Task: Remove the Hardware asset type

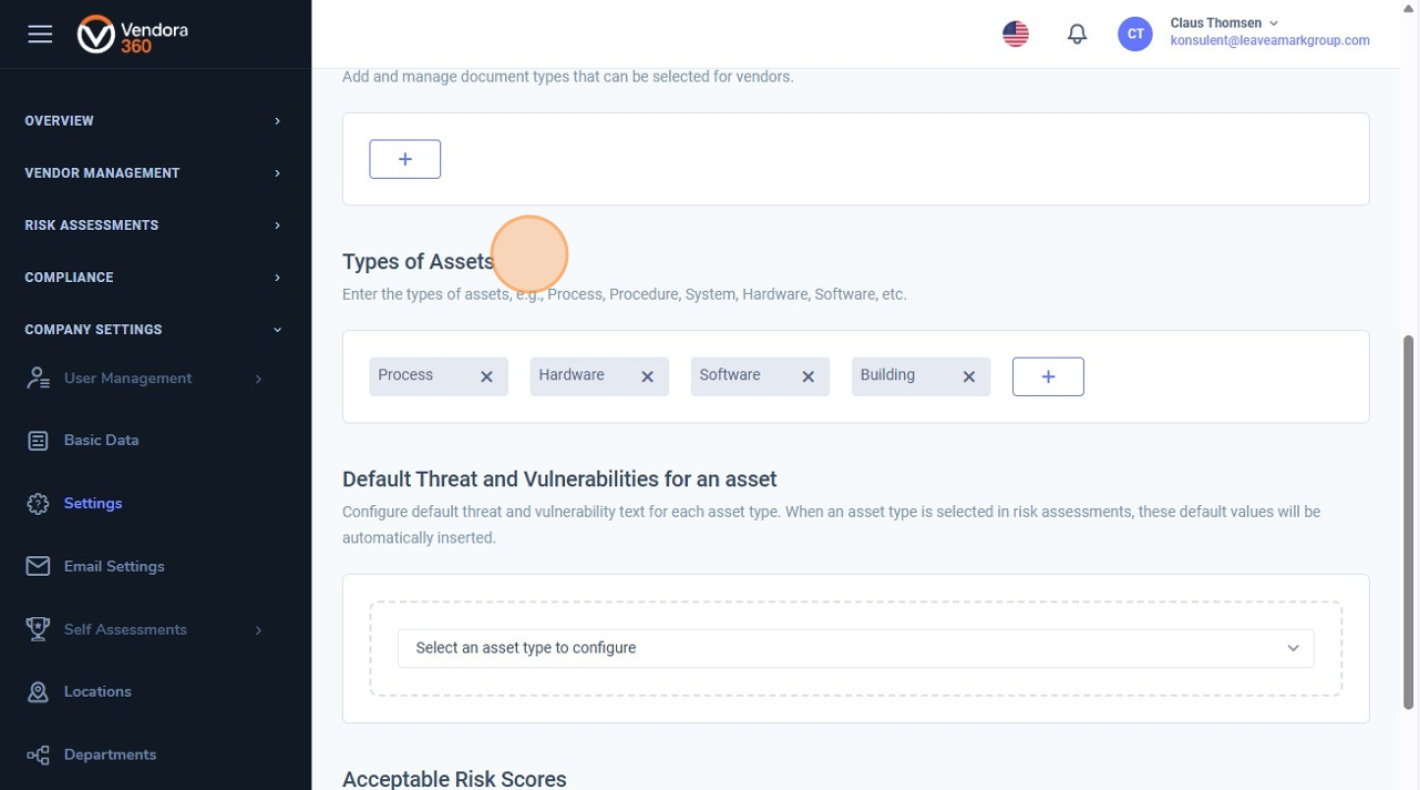Action: pos(647,377)
